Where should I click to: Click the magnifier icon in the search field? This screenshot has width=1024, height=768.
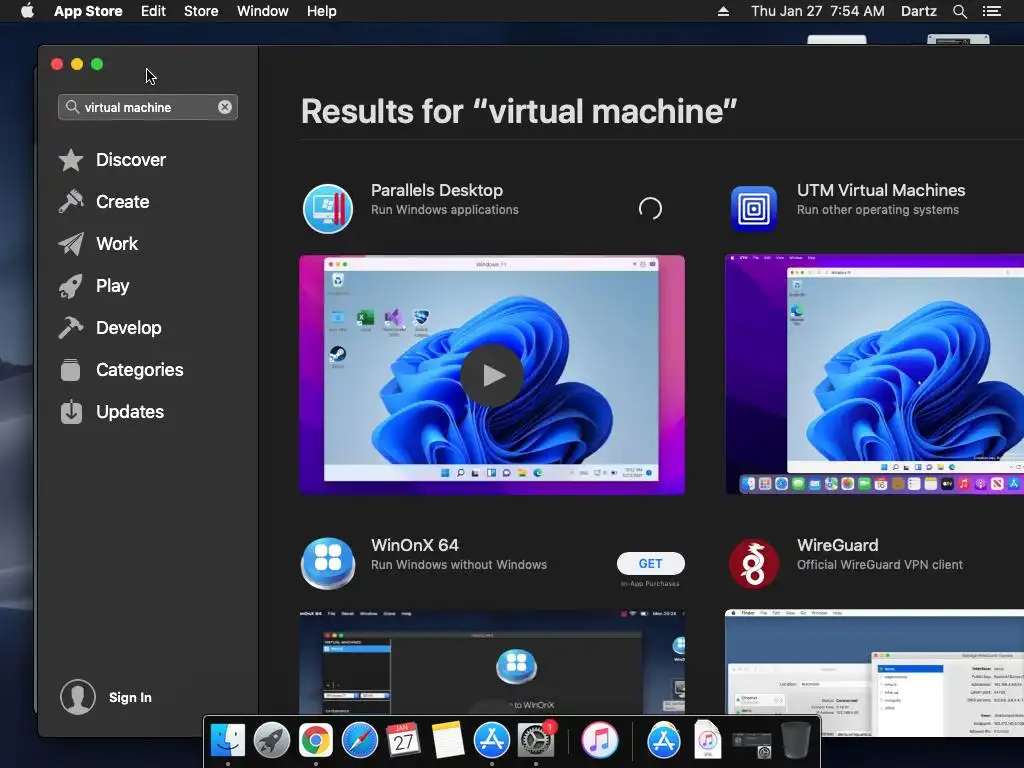point(72,106)
